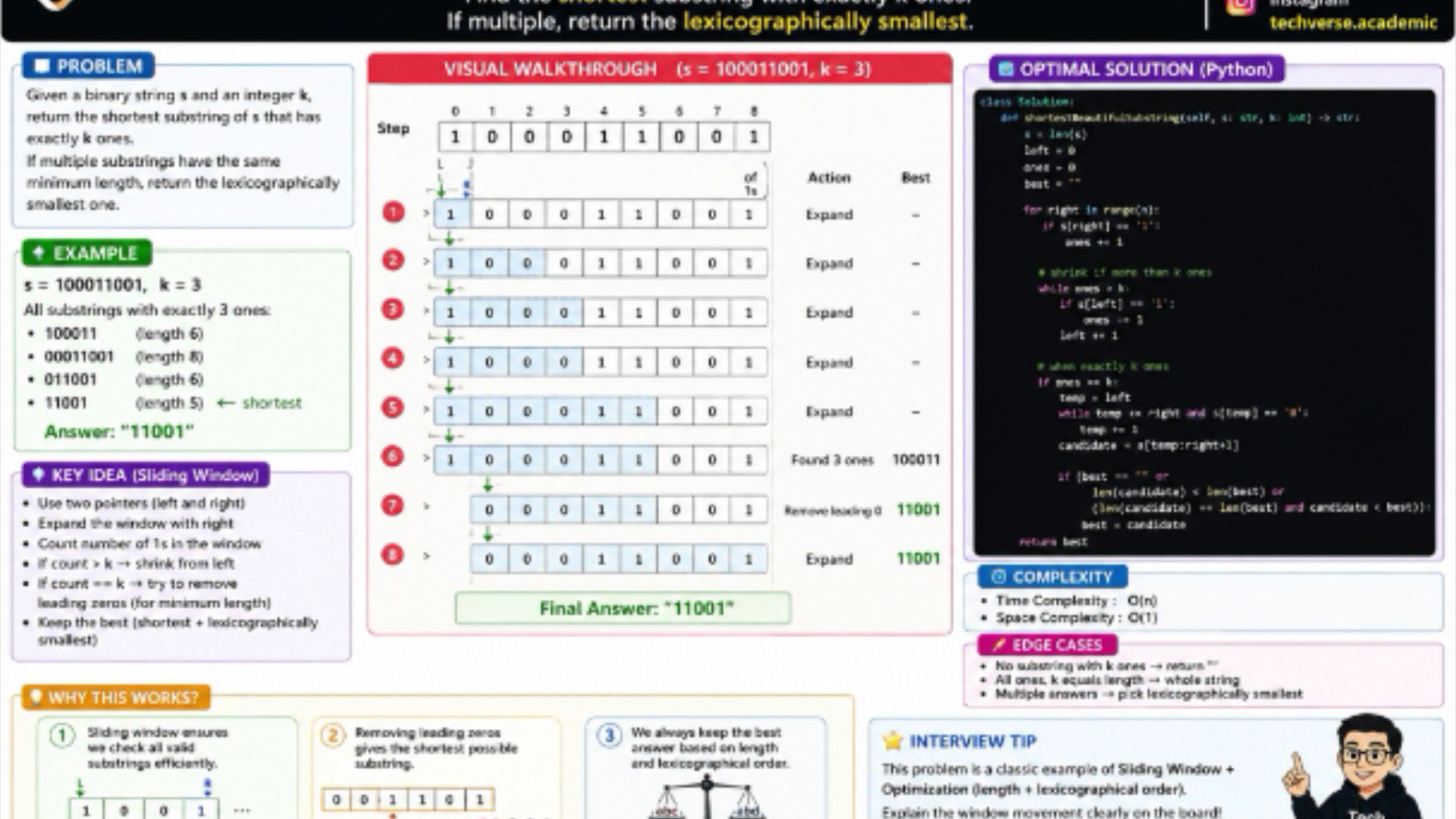The width and height of the screenshot is (1456, 819).
Task: Click the INTERVIEW TIP star icon
Action: (893, 741)
